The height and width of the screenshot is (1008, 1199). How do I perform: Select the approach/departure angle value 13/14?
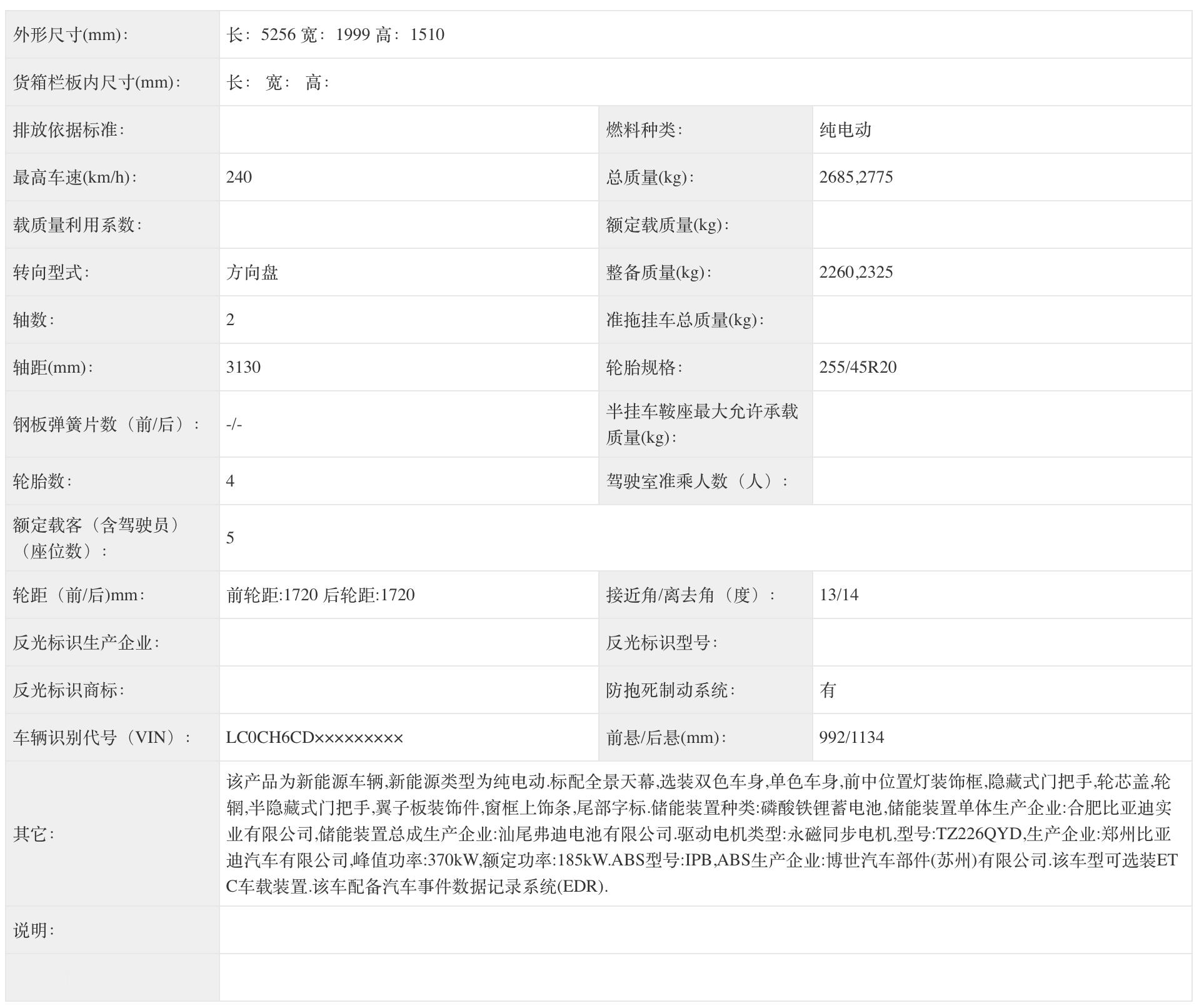[x=839, y=595]
